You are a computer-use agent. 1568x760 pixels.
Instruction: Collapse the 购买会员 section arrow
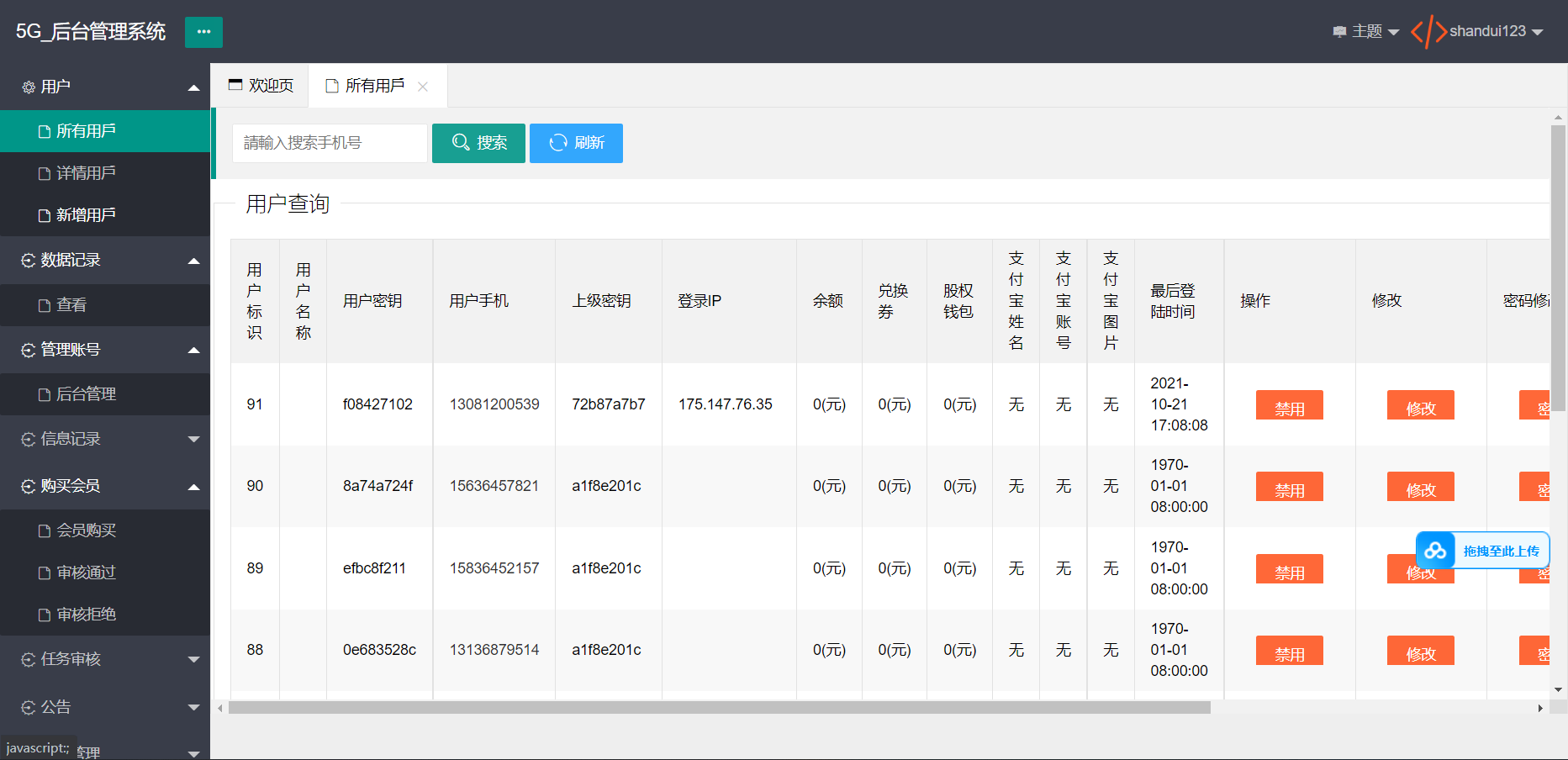(x=194, y=486)
